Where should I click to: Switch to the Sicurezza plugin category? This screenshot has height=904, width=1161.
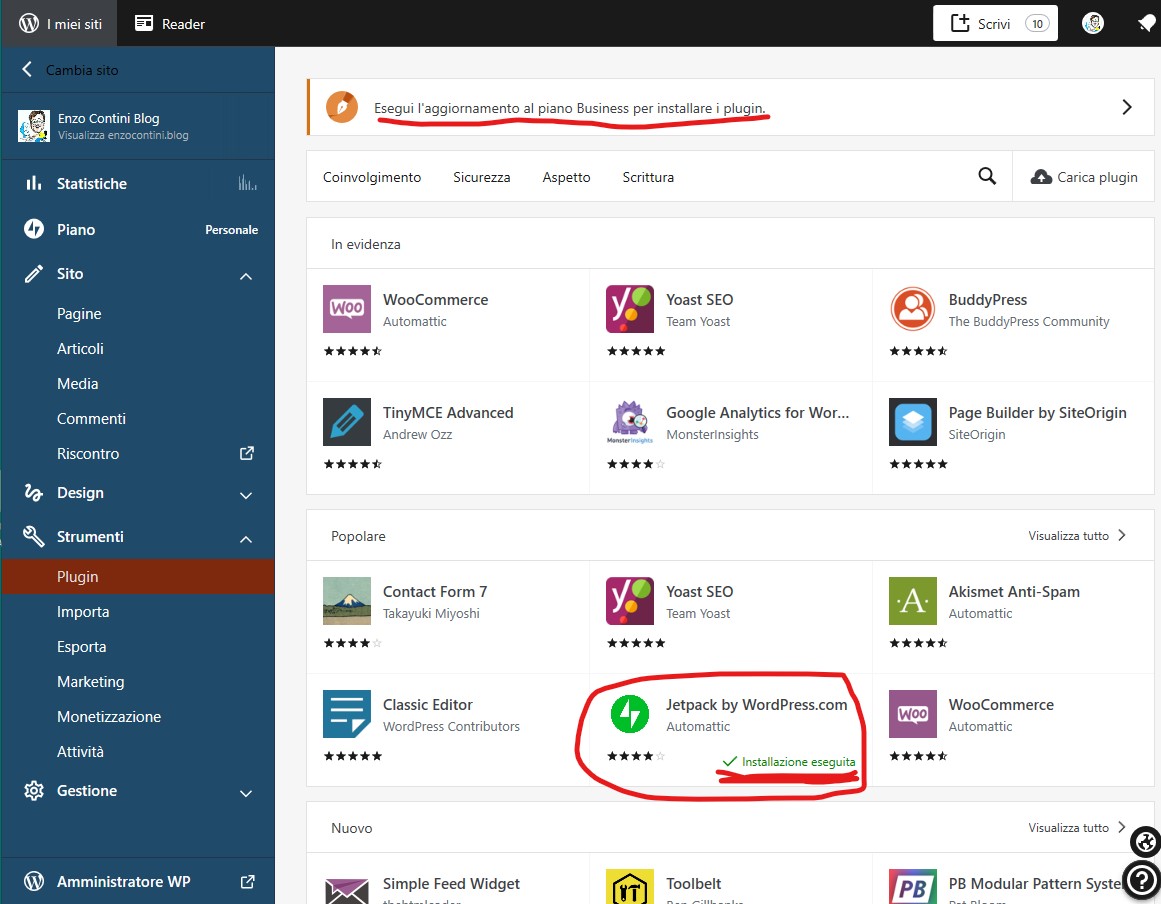tap(481, 177)
